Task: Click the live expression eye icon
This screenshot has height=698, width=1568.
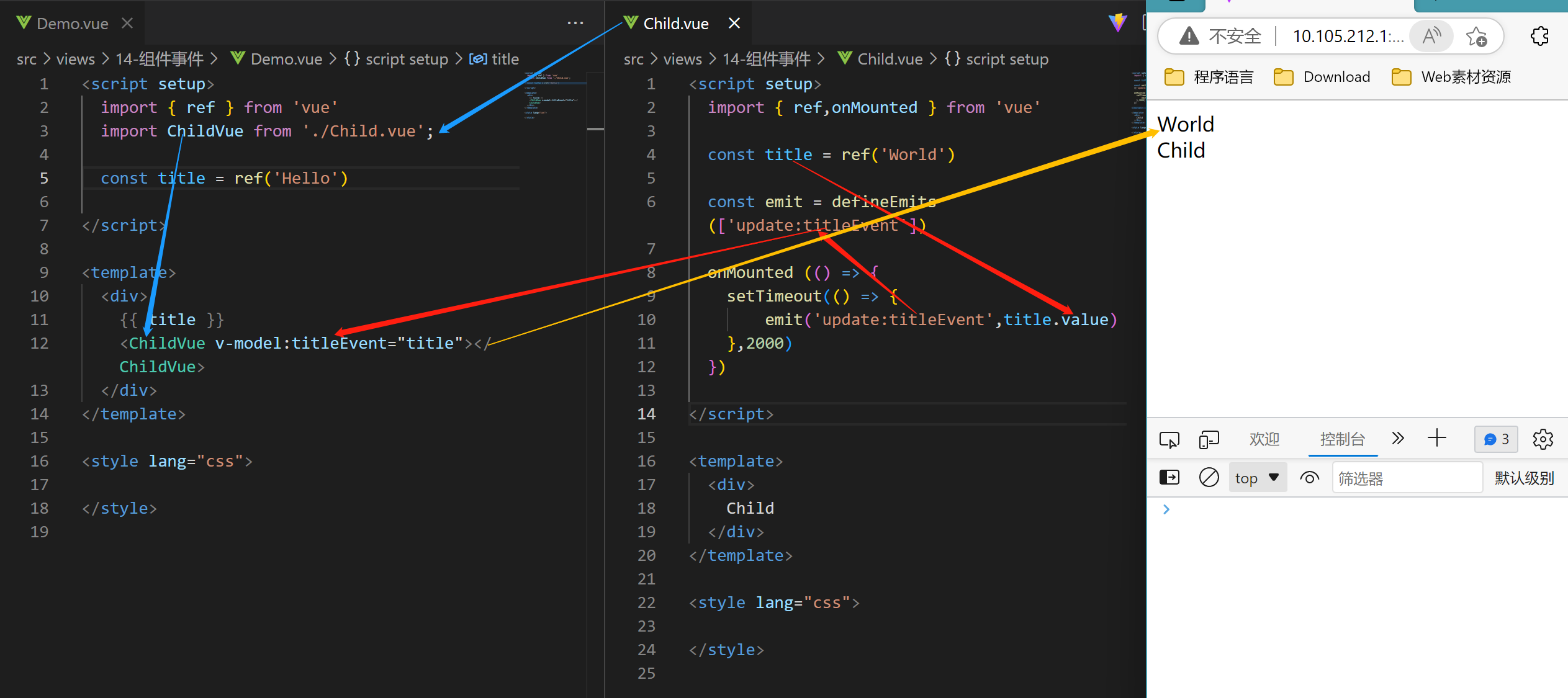Action: click(x=1310, y=478)
